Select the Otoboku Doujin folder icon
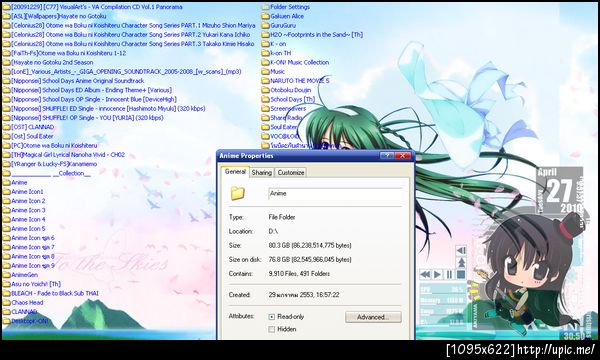This screenshot has height=360, width=600. [x=265, y=90]
